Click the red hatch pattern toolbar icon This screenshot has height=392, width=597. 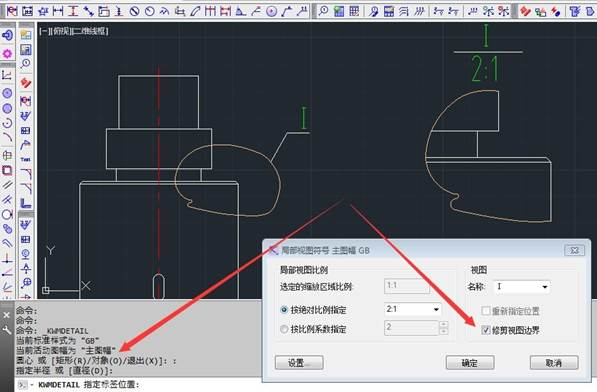(525, 11)
